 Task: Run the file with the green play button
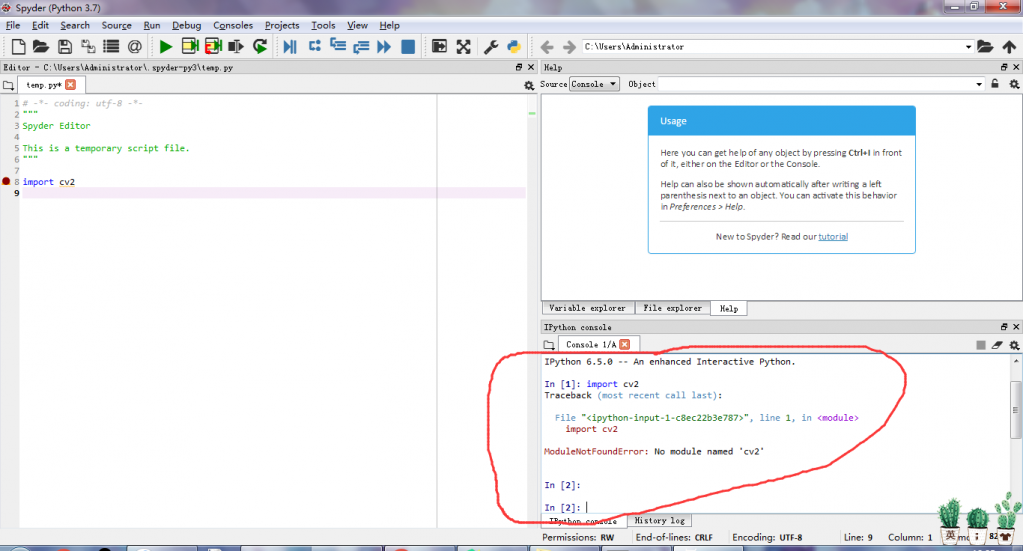[165, 46]
